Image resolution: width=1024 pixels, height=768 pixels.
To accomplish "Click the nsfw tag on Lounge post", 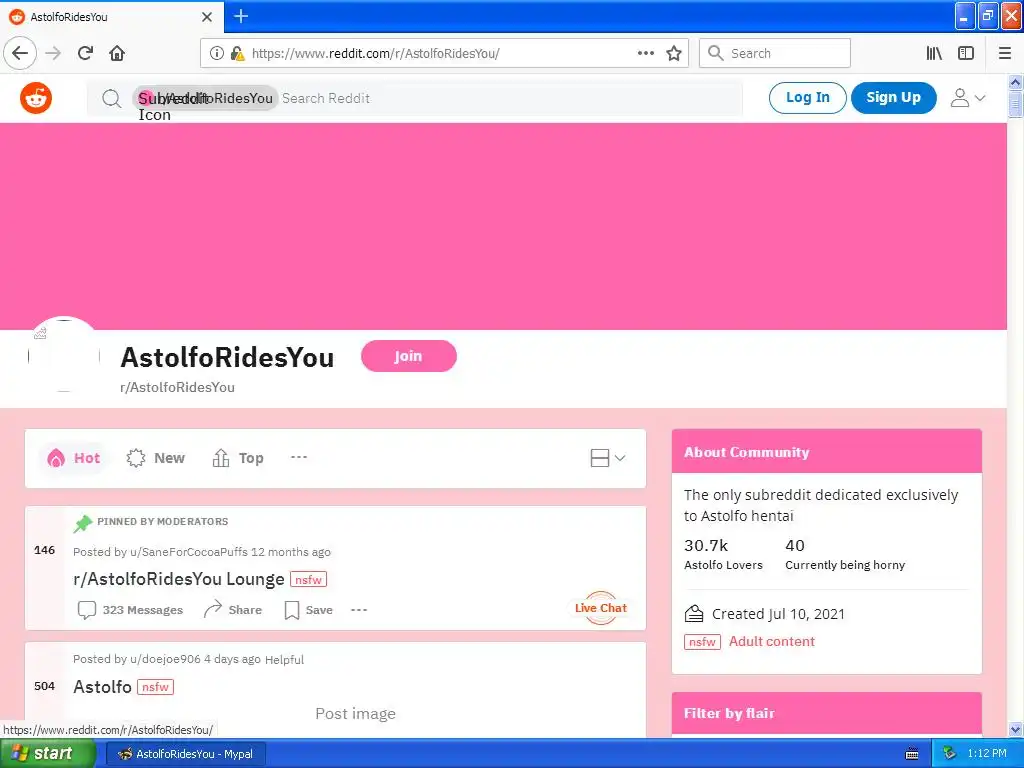I will [x=308, y=579].
